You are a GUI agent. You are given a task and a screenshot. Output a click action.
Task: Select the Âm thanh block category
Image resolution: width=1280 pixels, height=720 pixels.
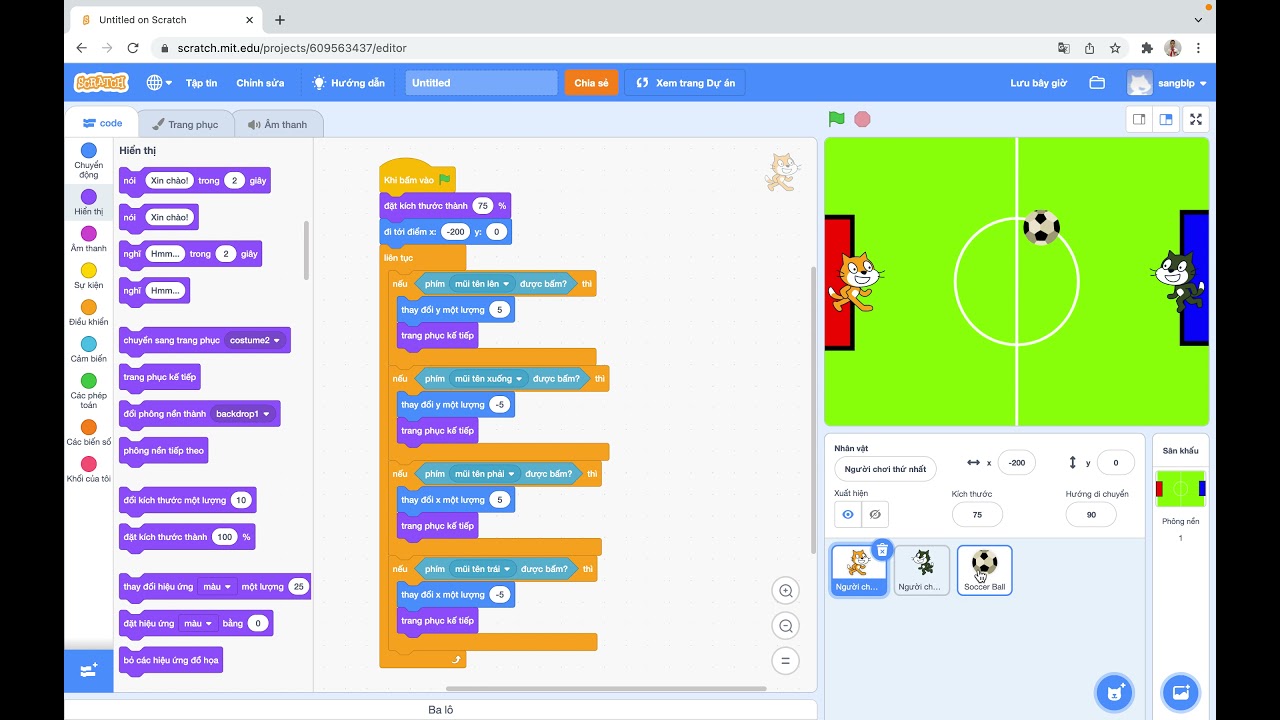pyautogui.click(x=89, y=240)
